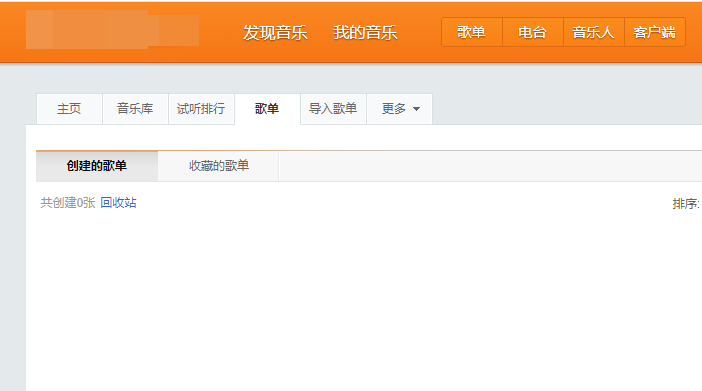Open the 发现音乐 section
Screen dimensions: 702x391
tap(275, 32)
